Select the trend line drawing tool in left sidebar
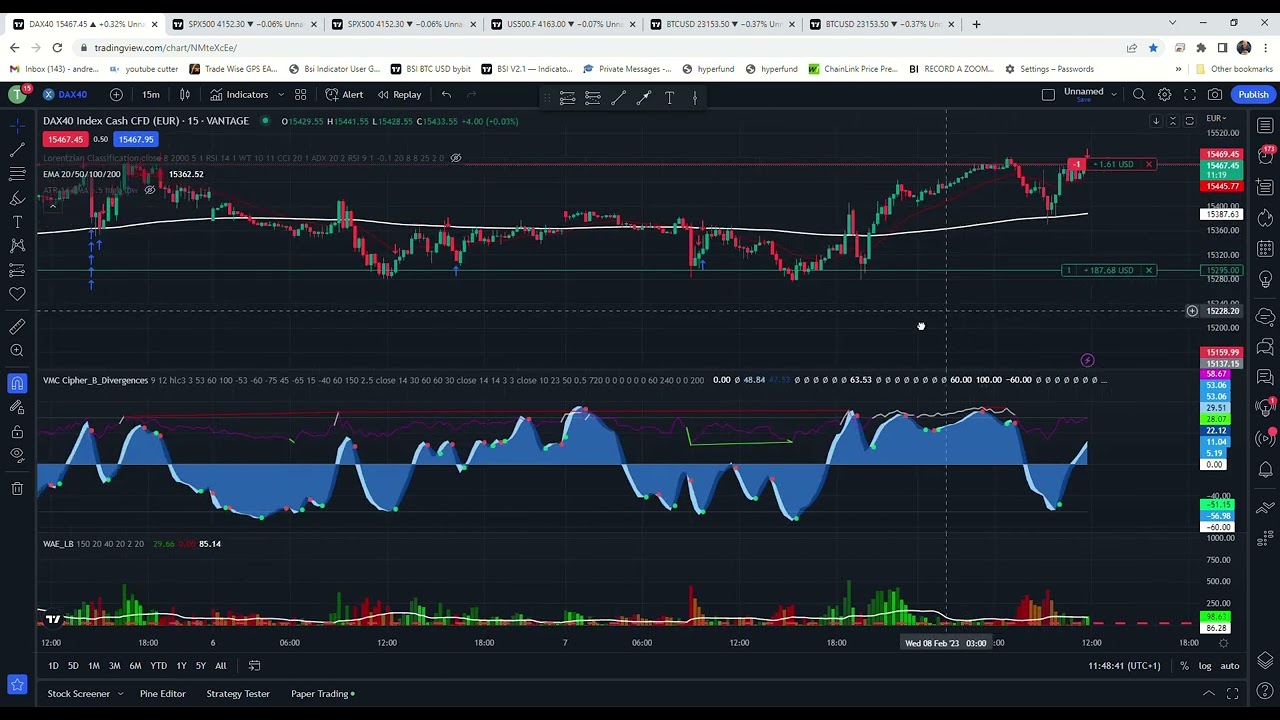1280x720 pixels. (x=17, y=149)
